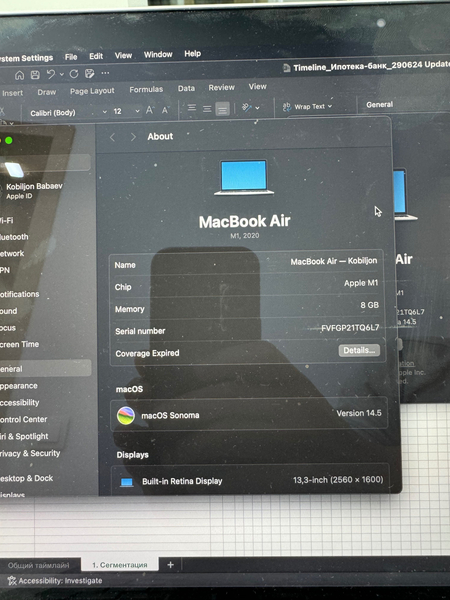450x600 pixels.
Task: Click the Excel document file icon in title
Action: 286,68
